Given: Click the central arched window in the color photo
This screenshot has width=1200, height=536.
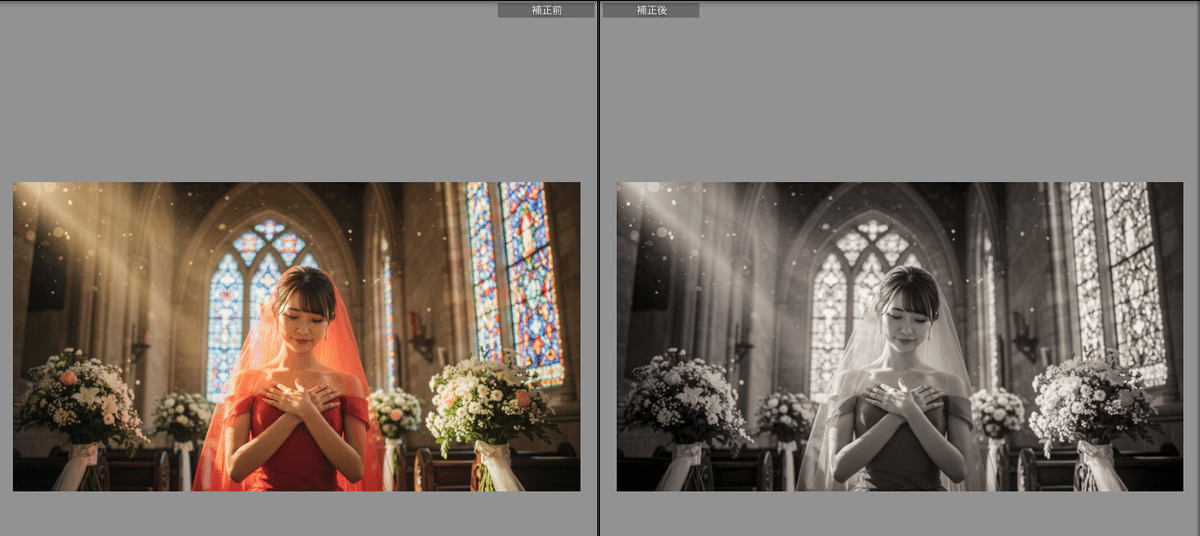Looking at the screenshot, I should (250, 290).
